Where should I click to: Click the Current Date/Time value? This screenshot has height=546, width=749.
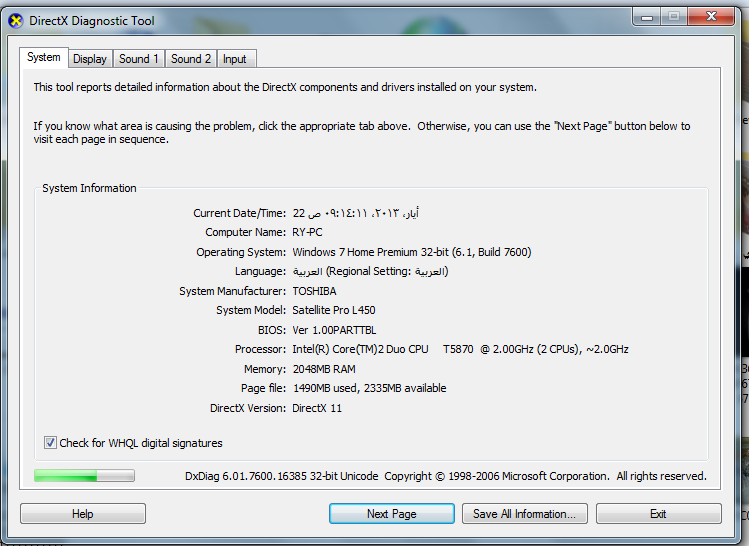click(x=356, y=213)
